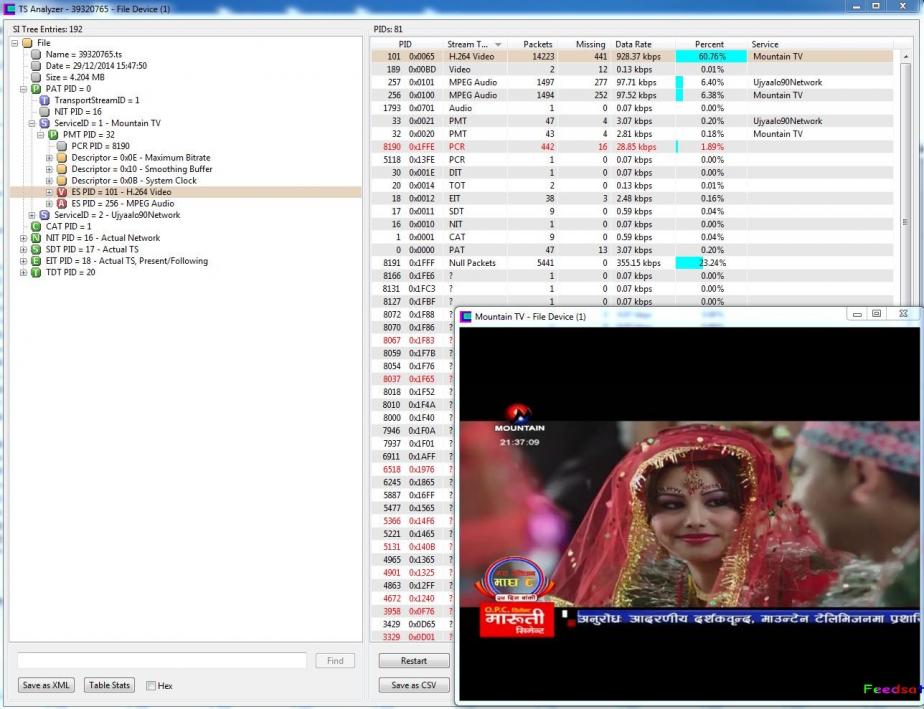
Task: Click the Maximum Bitrate descriptor folder icon
Action: 62,158
